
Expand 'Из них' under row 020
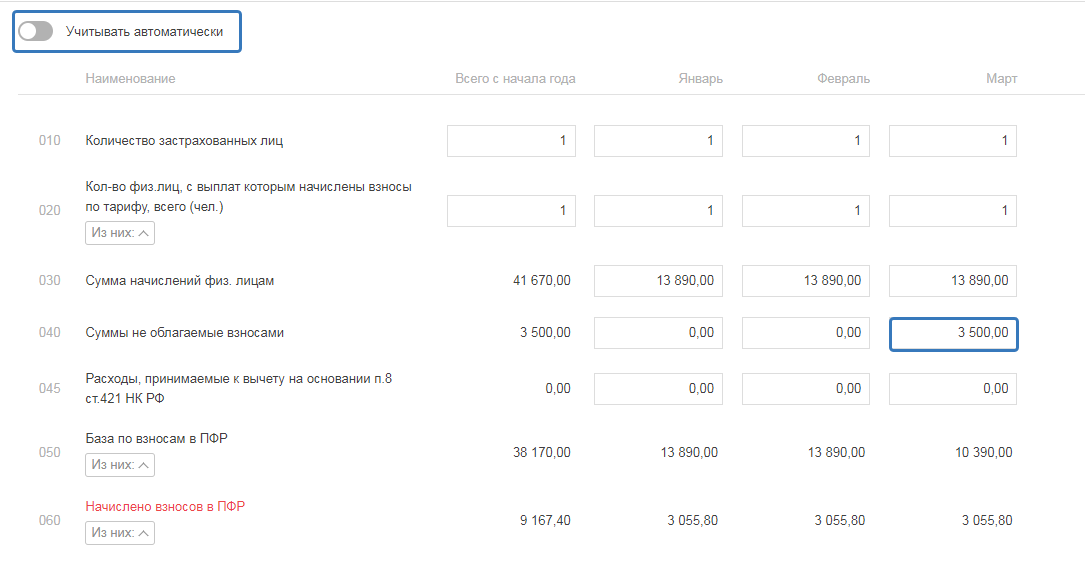click(120, 233)
